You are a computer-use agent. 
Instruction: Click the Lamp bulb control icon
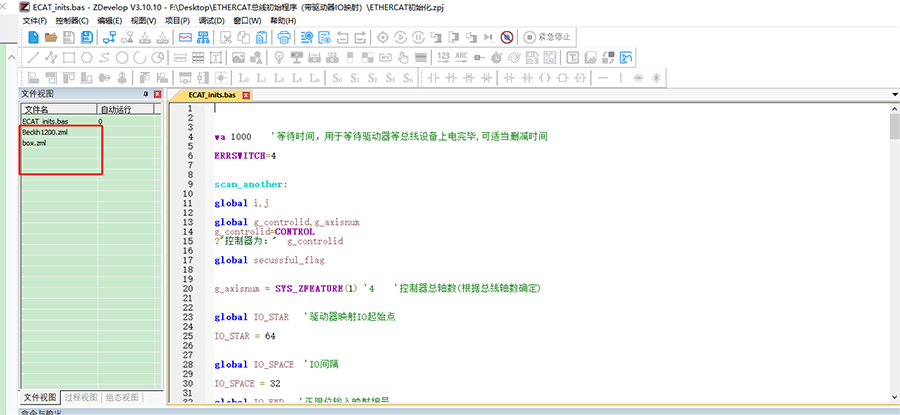click(279, 57)
